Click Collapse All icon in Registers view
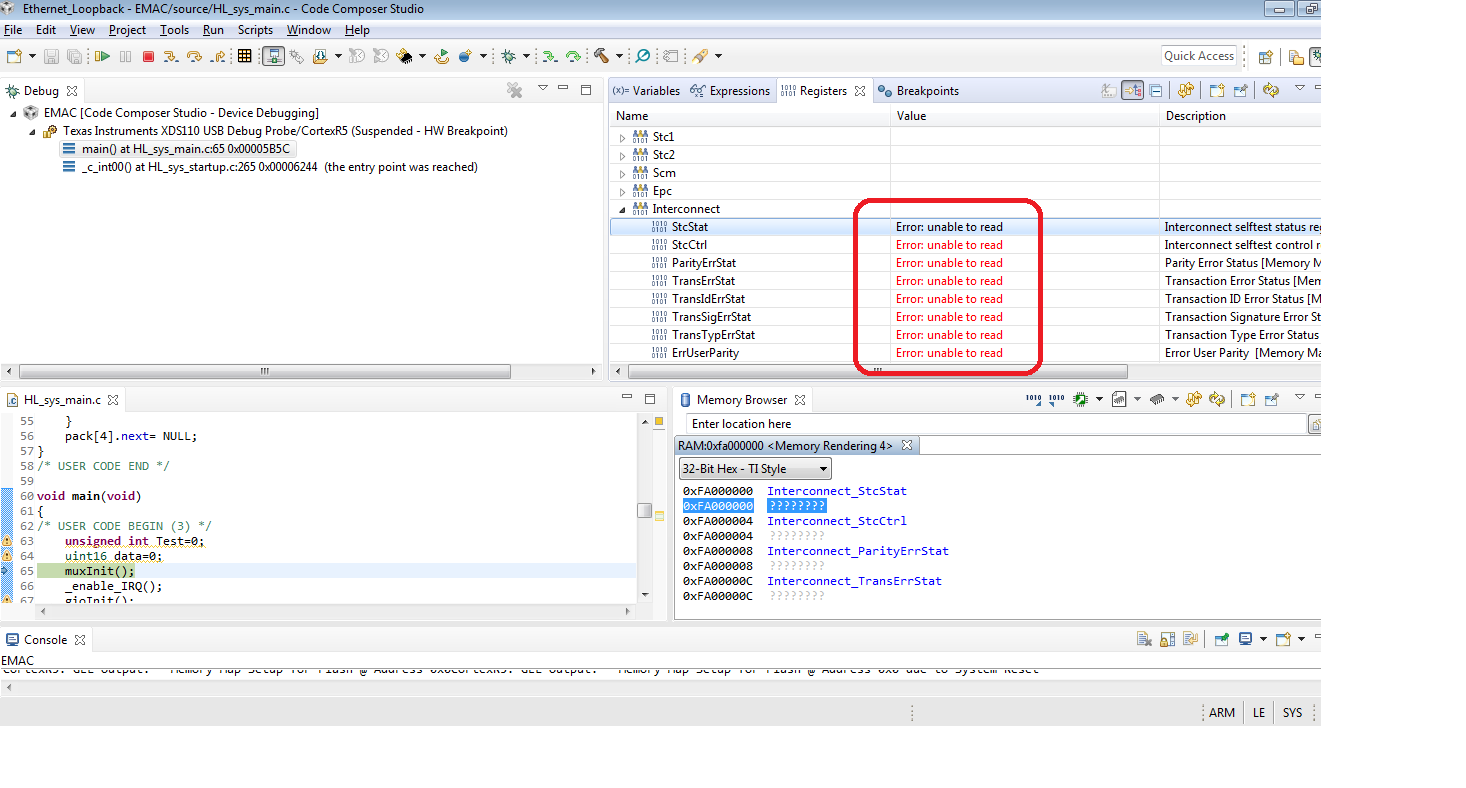Image resolution: width=1466 pixels, height=788 pixels. click(x=1156, y=90)
